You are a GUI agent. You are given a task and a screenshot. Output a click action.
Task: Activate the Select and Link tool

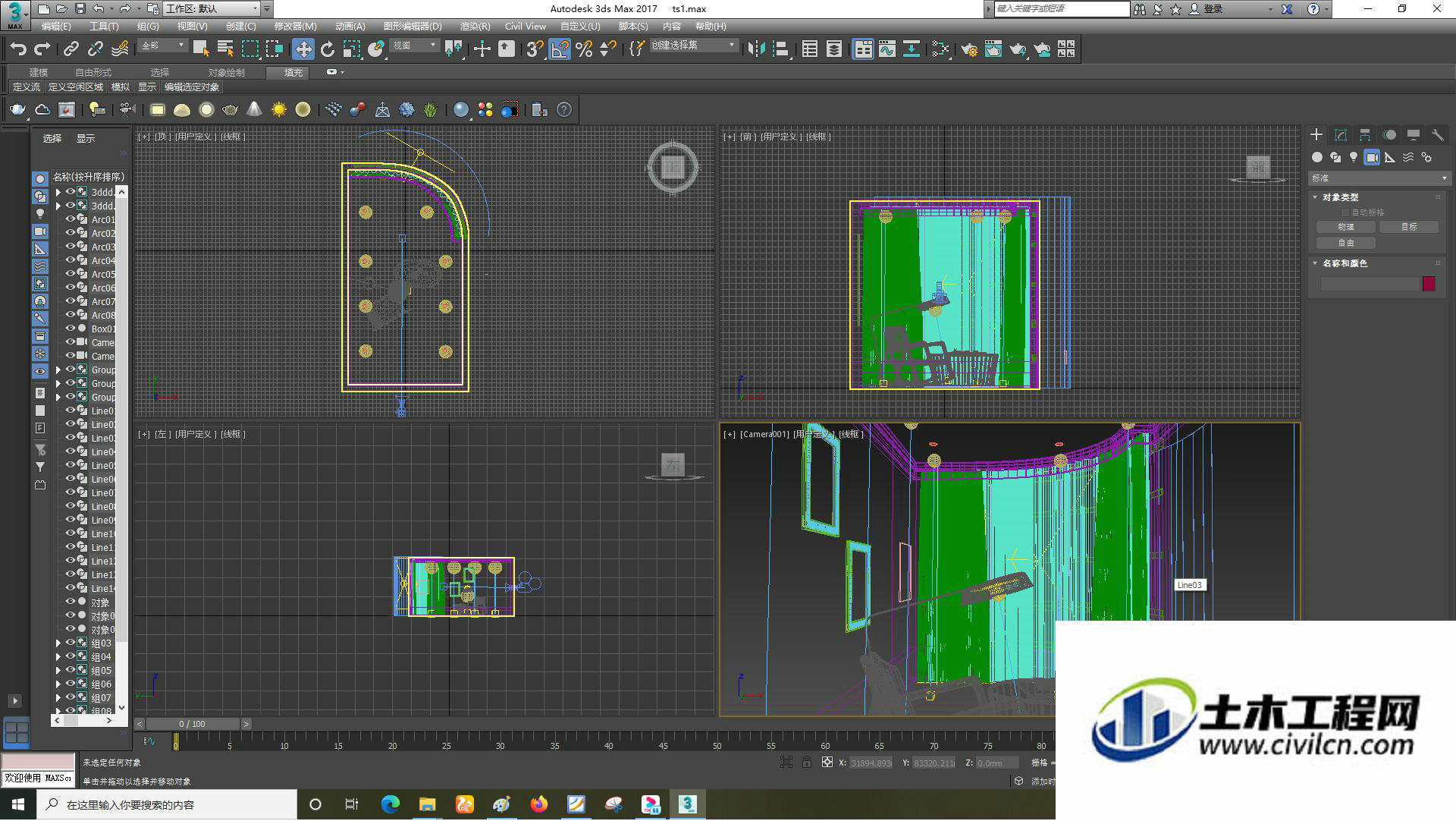click(x=71, y=49)
